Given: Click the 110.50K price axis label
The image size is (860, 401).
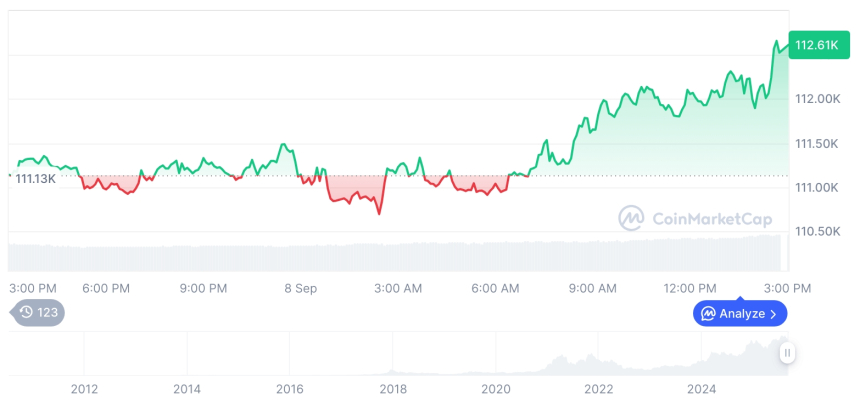Looking at the screenshot, I should 816,231.
